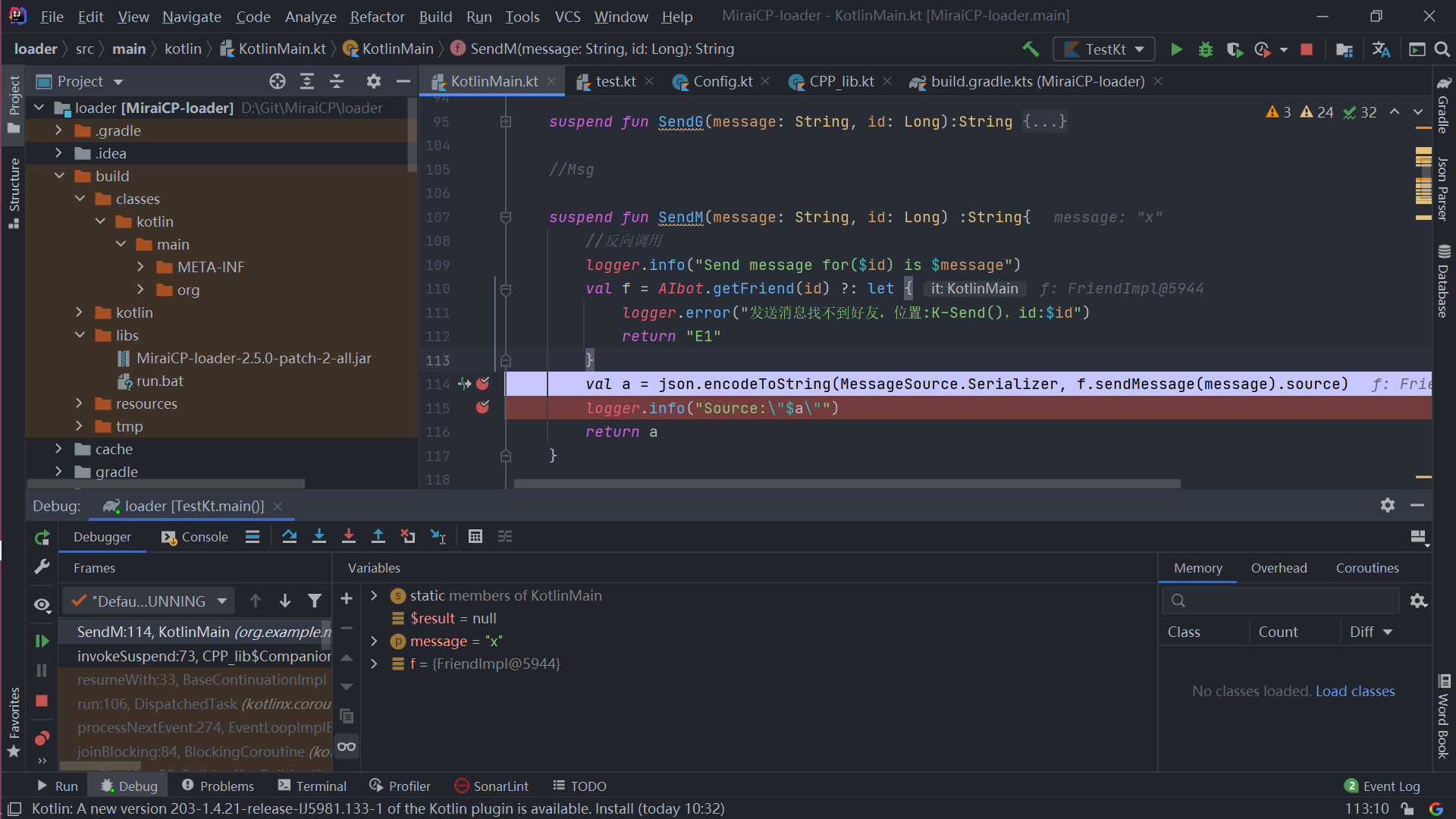Viewport: 1456px width, 819px height.
Task: Collapse all nodes in Project panel
Action: pyautogui.click(x=336, y=81)
